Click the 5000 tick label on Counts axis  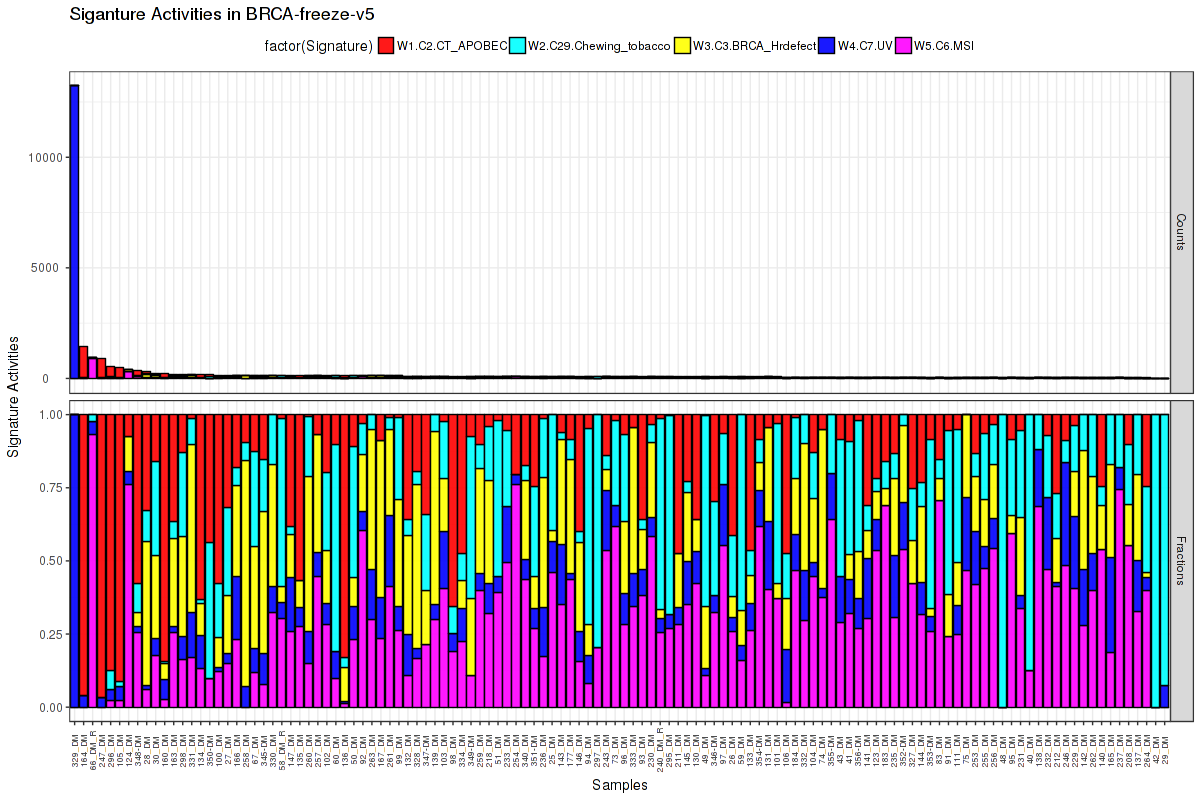[50, 268]
